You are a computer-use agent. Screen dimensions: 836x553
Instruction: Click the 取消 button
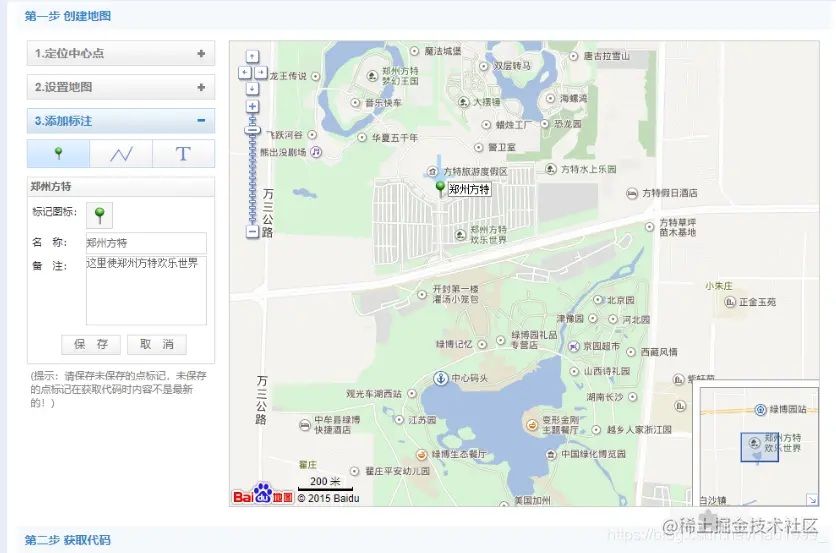[x=157, y=344]
